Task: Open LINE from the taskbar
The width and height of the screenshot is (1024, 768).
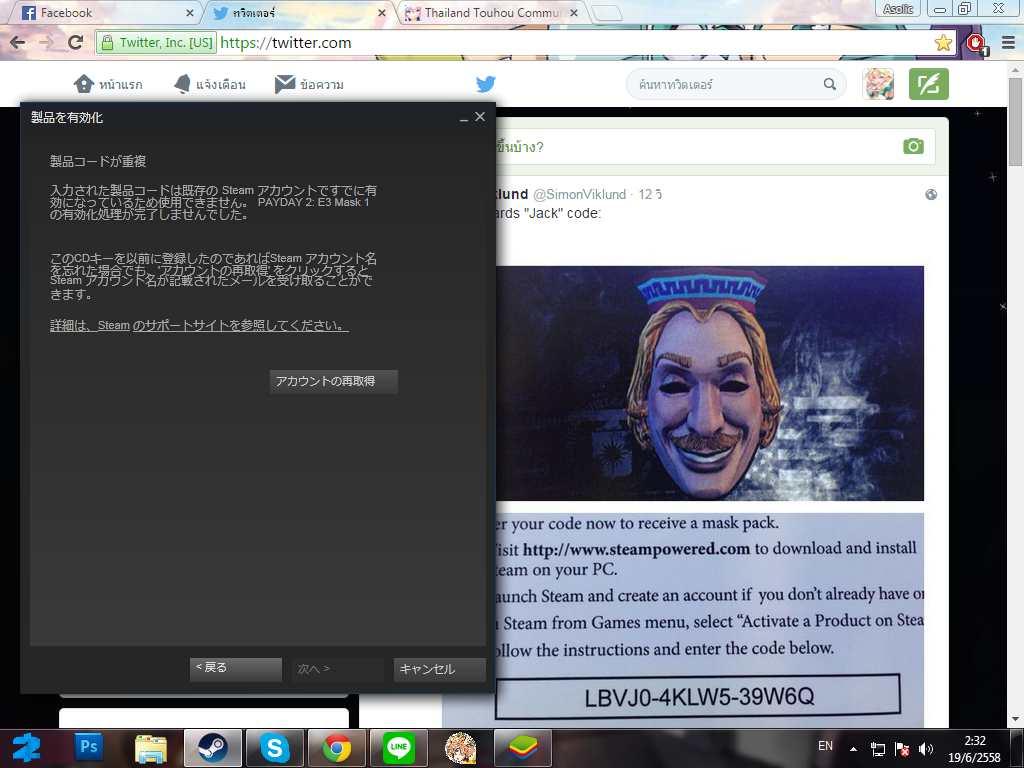Action: (399, 748)
